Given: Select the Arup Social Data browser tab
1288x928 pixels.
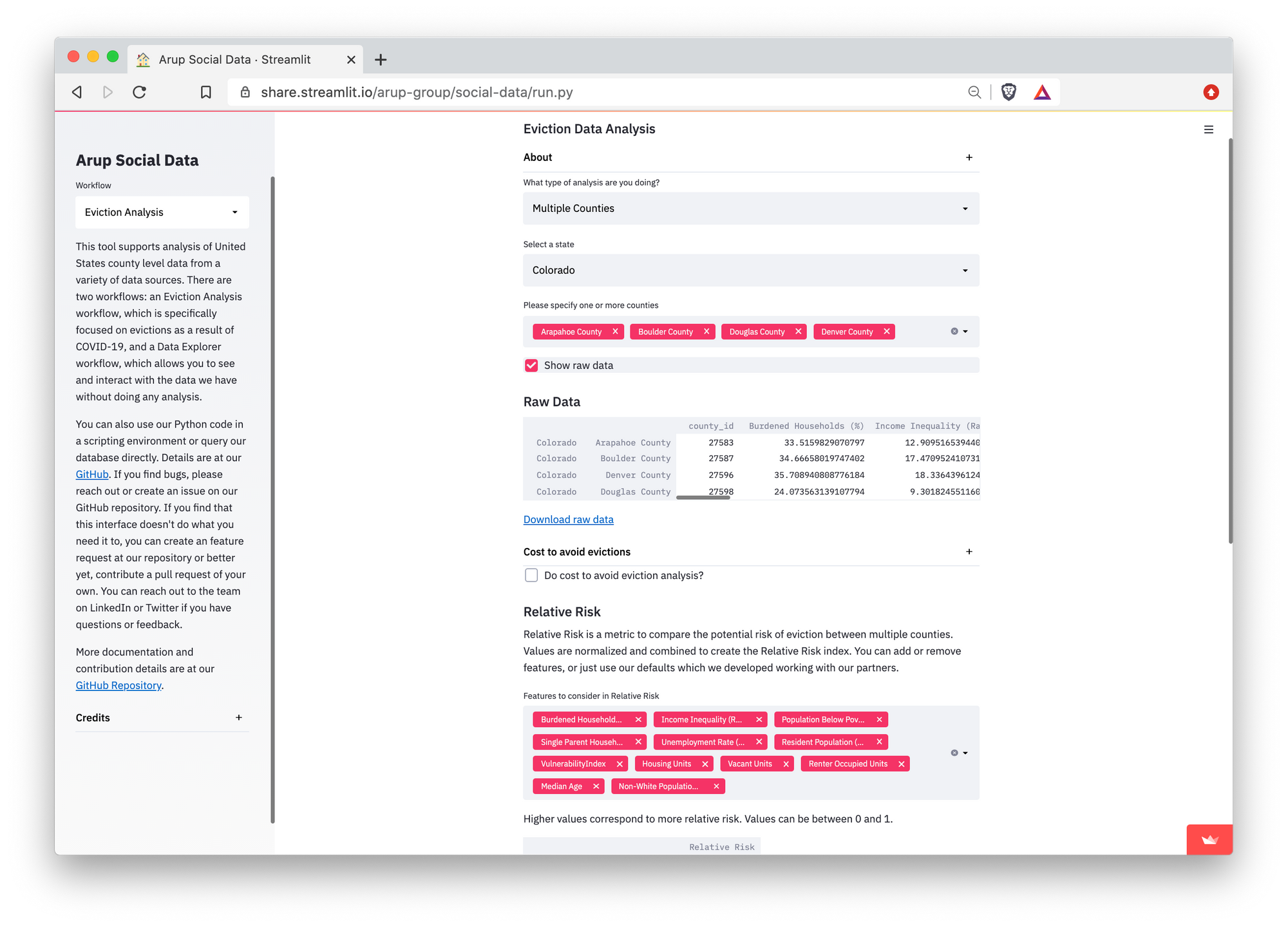Looking at the screenshot, I should (245, 60).
